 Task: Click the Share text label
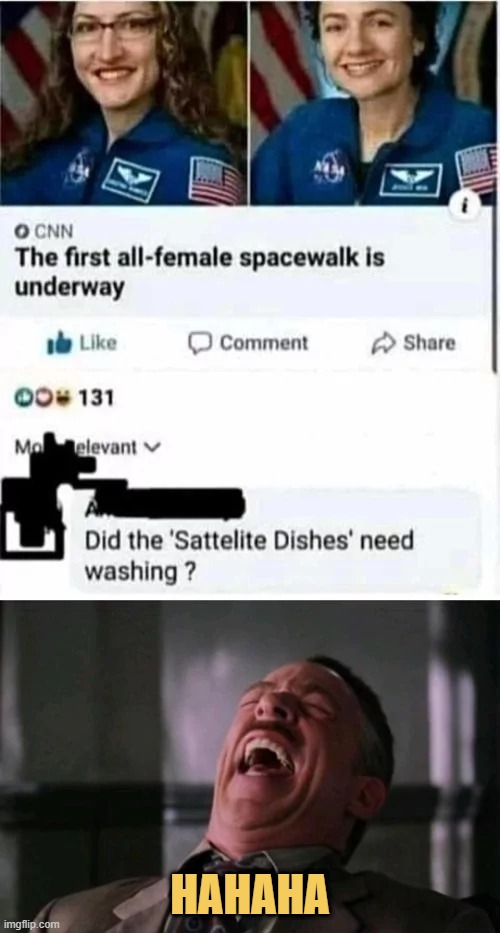429,343
